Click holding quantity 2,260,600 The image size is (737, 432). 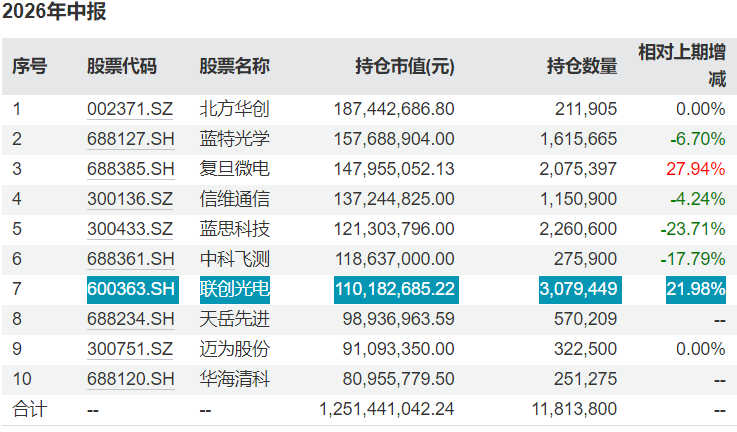click(578, 229)
